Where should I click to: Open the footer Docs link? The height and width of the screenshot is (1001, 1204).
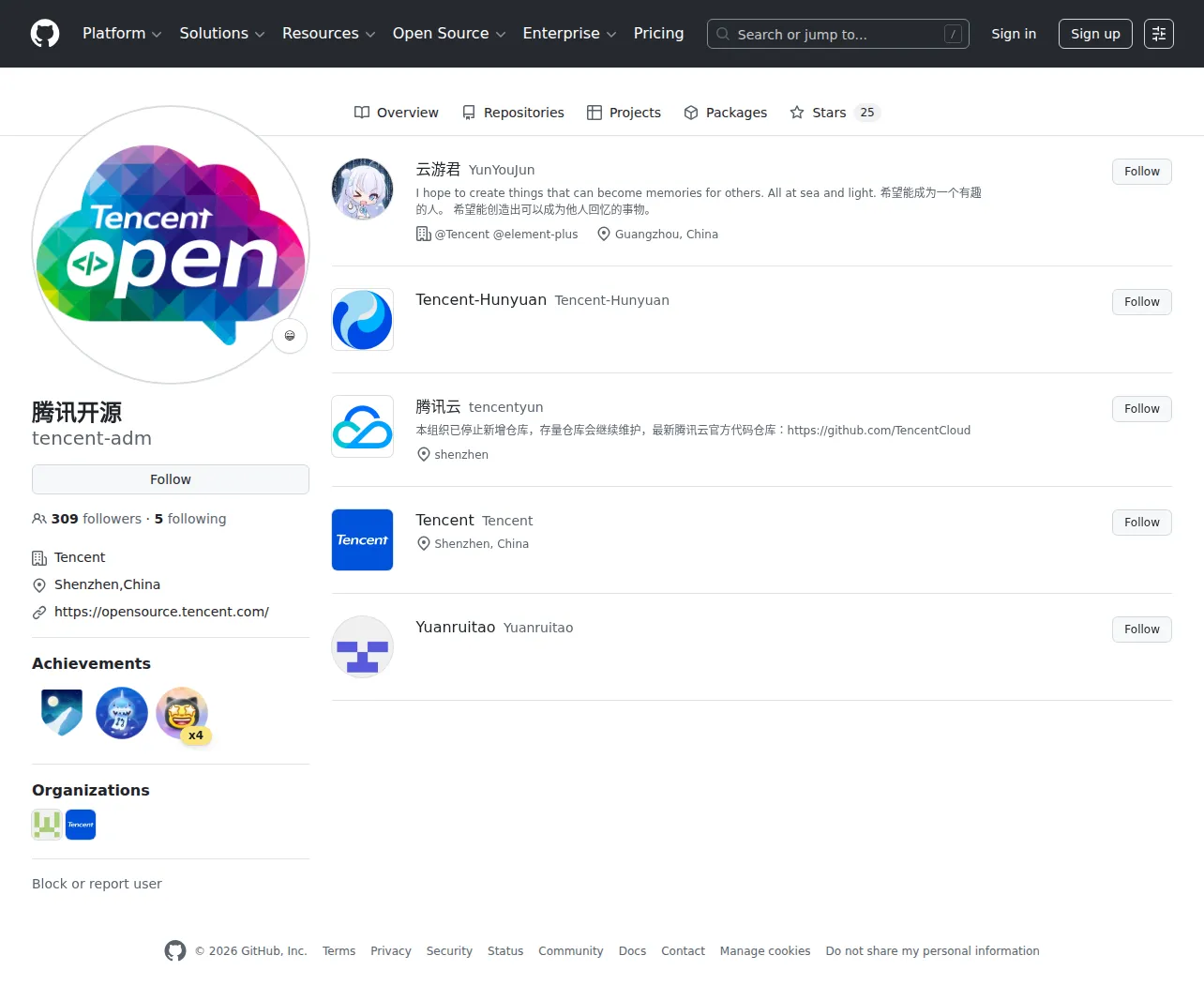coord(632,951)
